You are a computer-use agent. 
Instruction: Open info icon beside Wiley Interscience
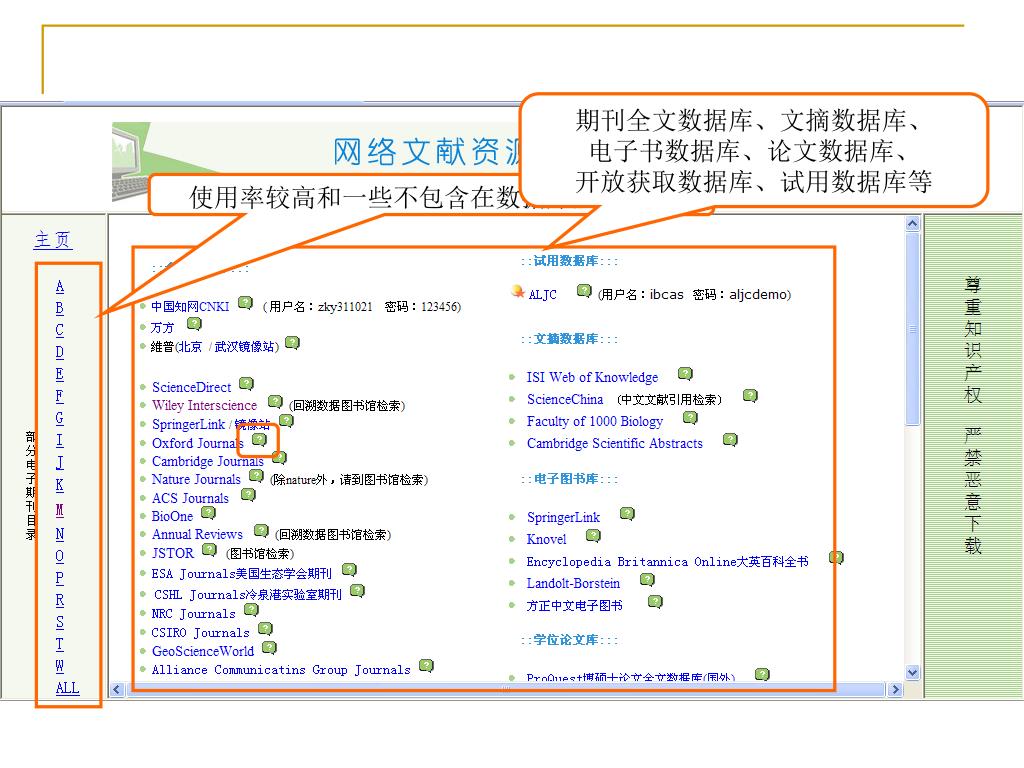276,401
